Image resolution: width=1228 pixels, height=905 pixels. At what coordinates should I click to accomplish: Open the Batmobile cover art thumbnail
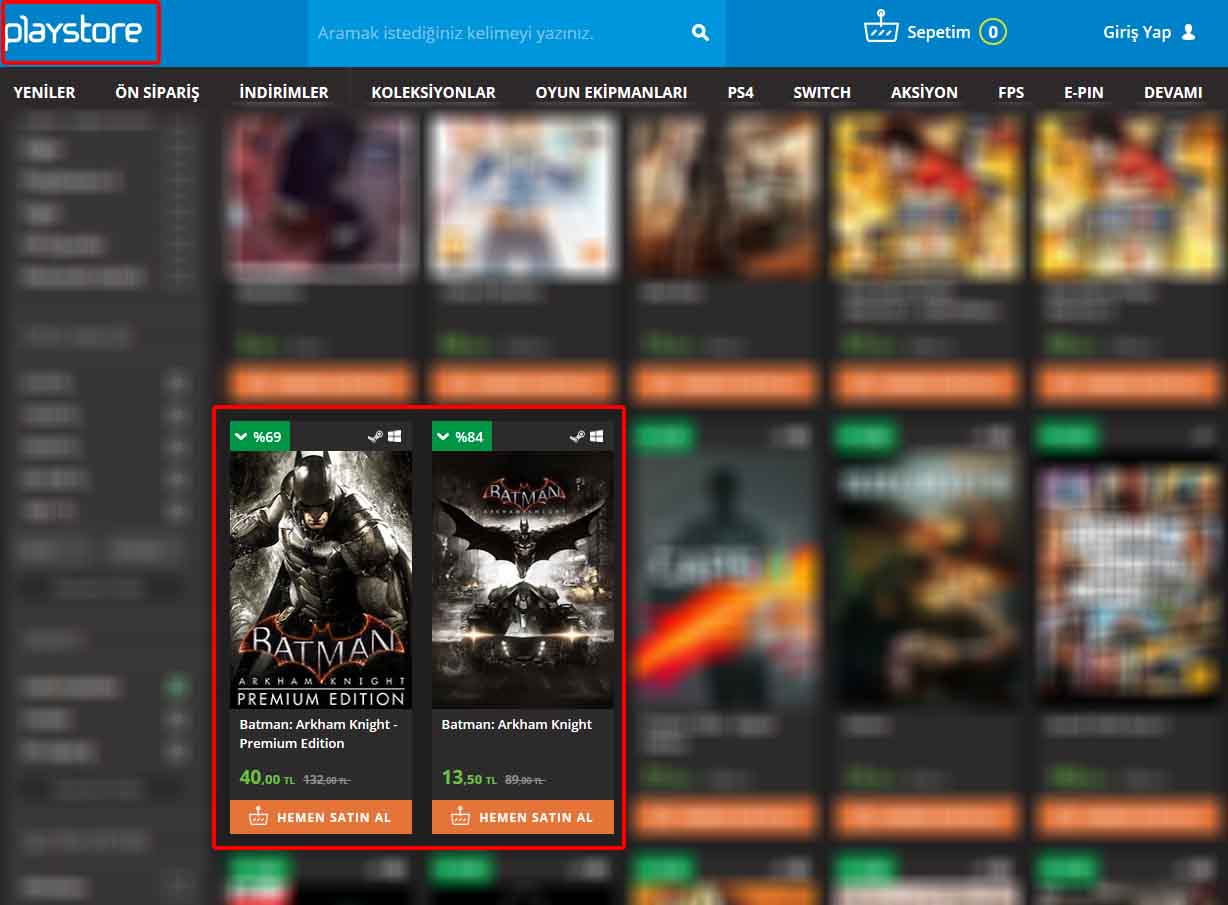(x=522, y=579)
